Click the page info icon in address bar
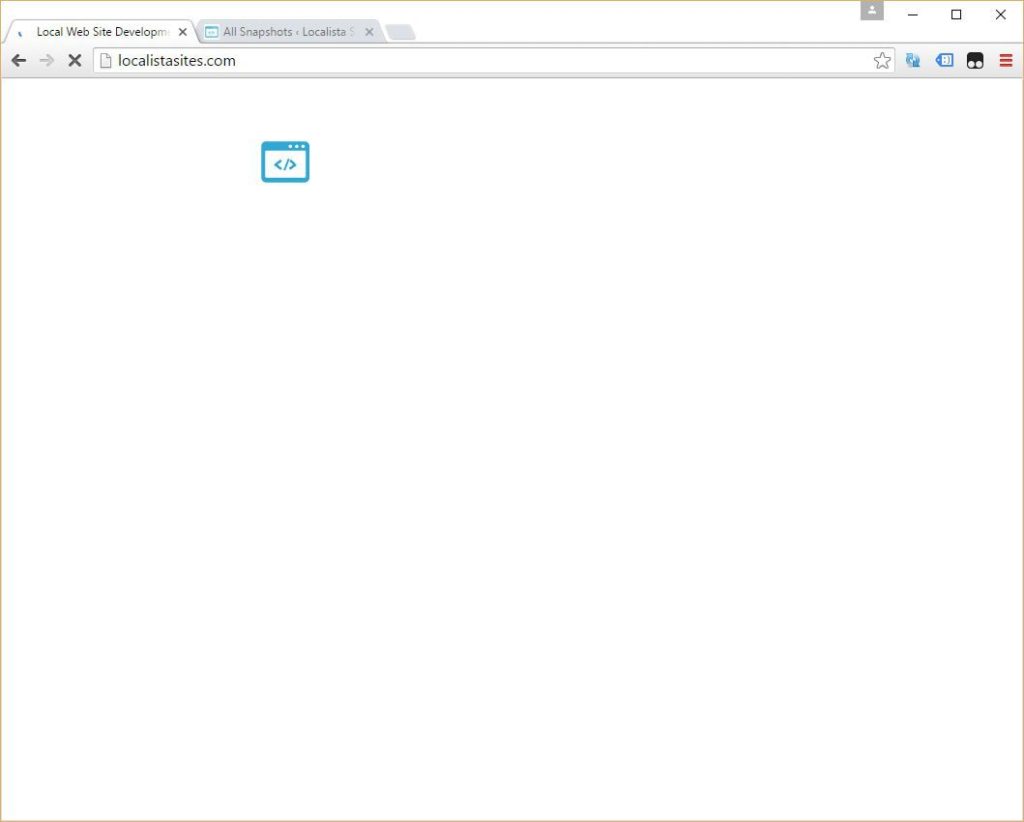The width and height of the screenshot is (1024, 822). tap(105, 61)
